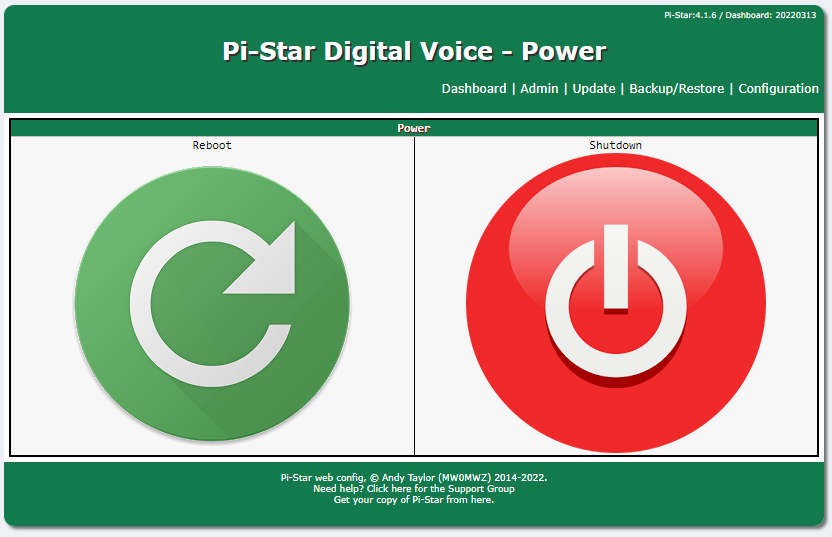Open the Update menu link

tap(594, 89)
